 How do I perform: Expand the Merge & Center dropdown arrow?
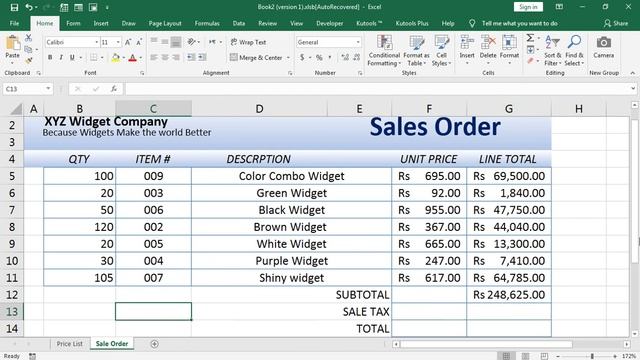click(288, 58)
